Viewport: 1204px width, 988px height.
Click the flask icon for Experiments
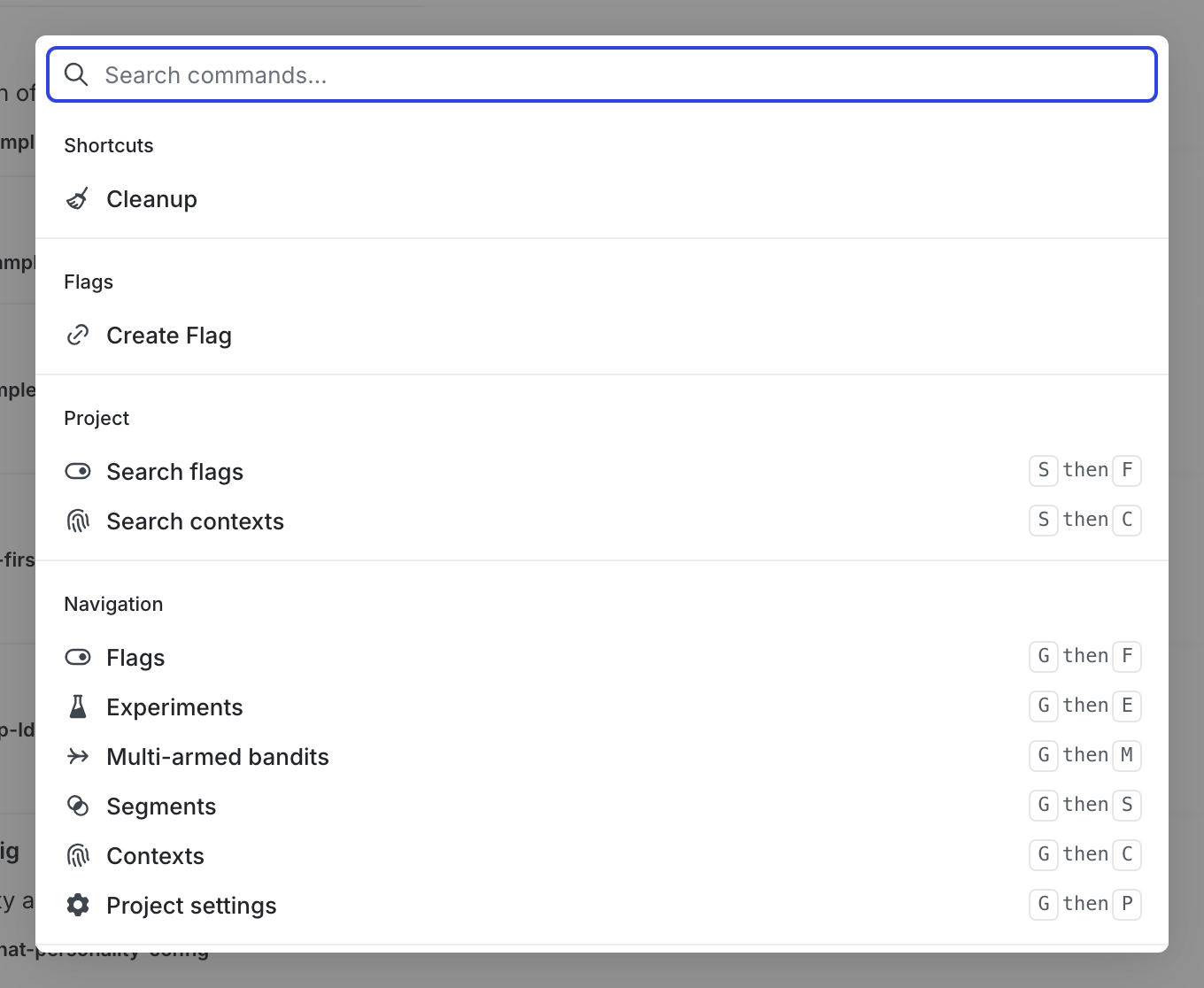pos(78,707)
